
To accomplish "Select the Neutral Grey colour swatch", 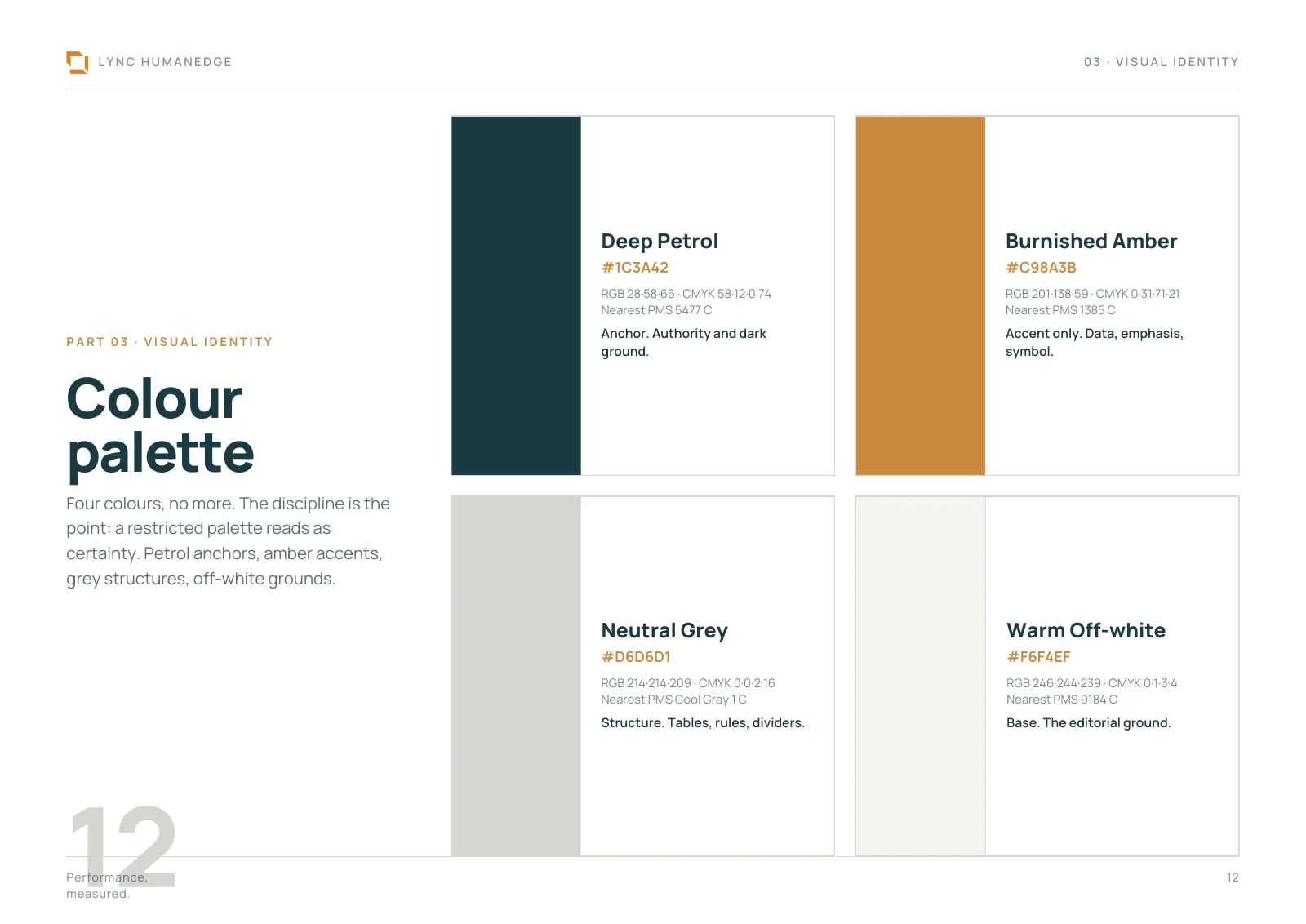I will (516, 676).
